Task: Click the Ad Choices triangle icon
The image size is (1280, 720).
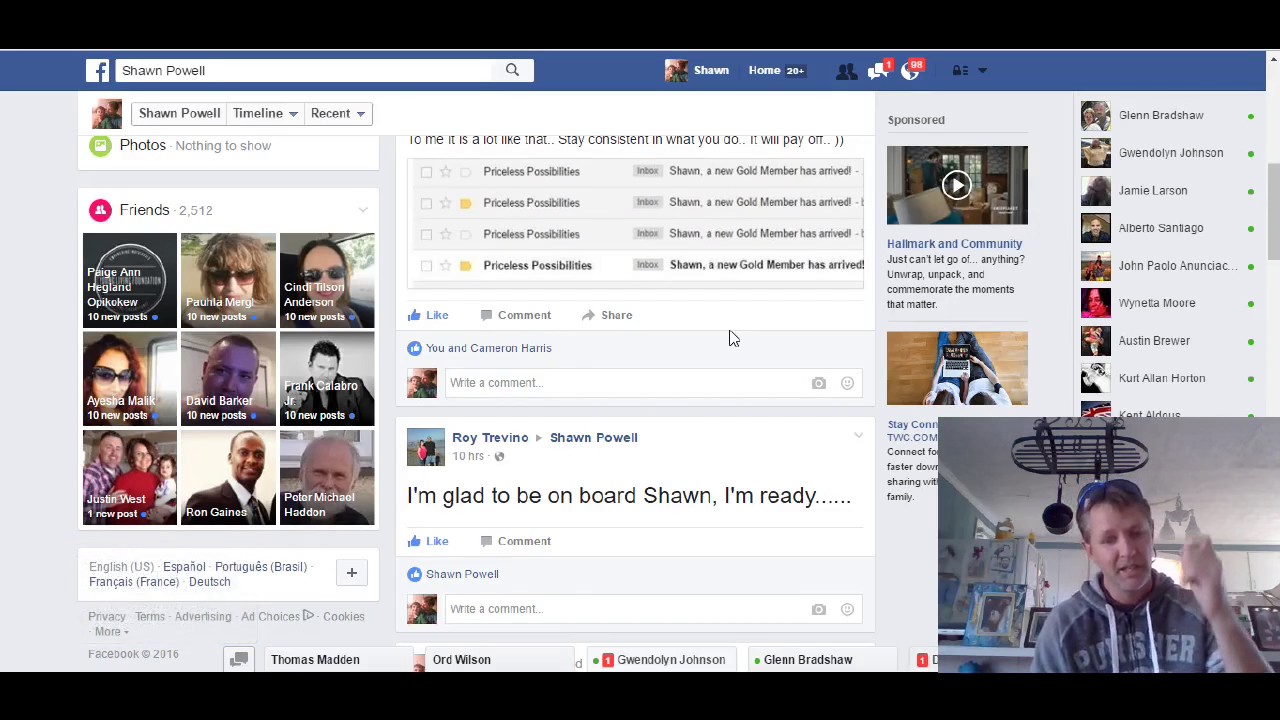Action: pos(308,616)
